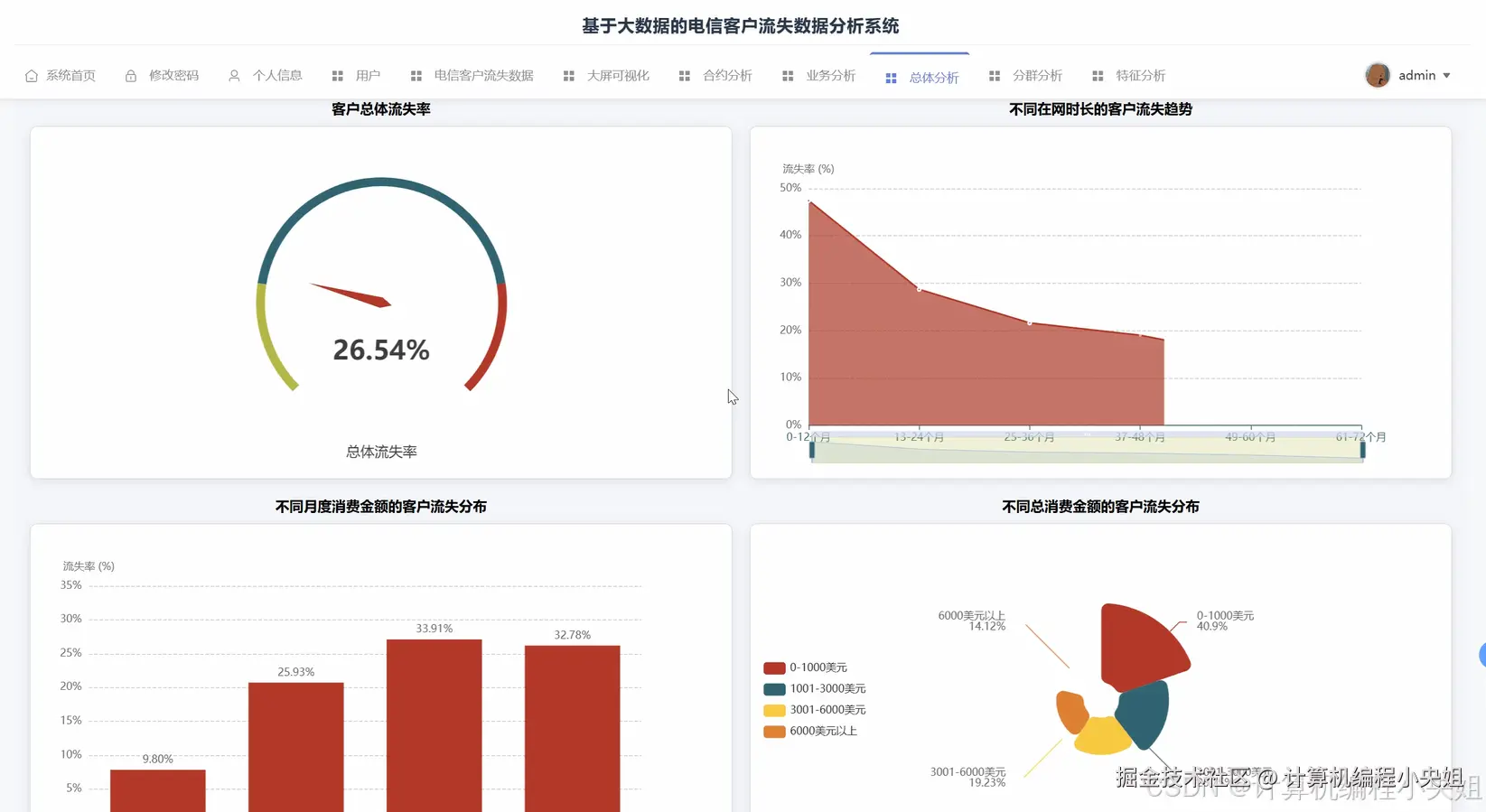Toggle 0-1000美元 legend item

[x=806, y=667]
